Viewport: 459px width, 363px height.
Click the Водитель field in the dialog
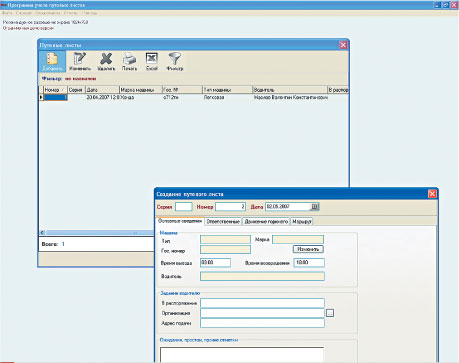click(262, 276)
